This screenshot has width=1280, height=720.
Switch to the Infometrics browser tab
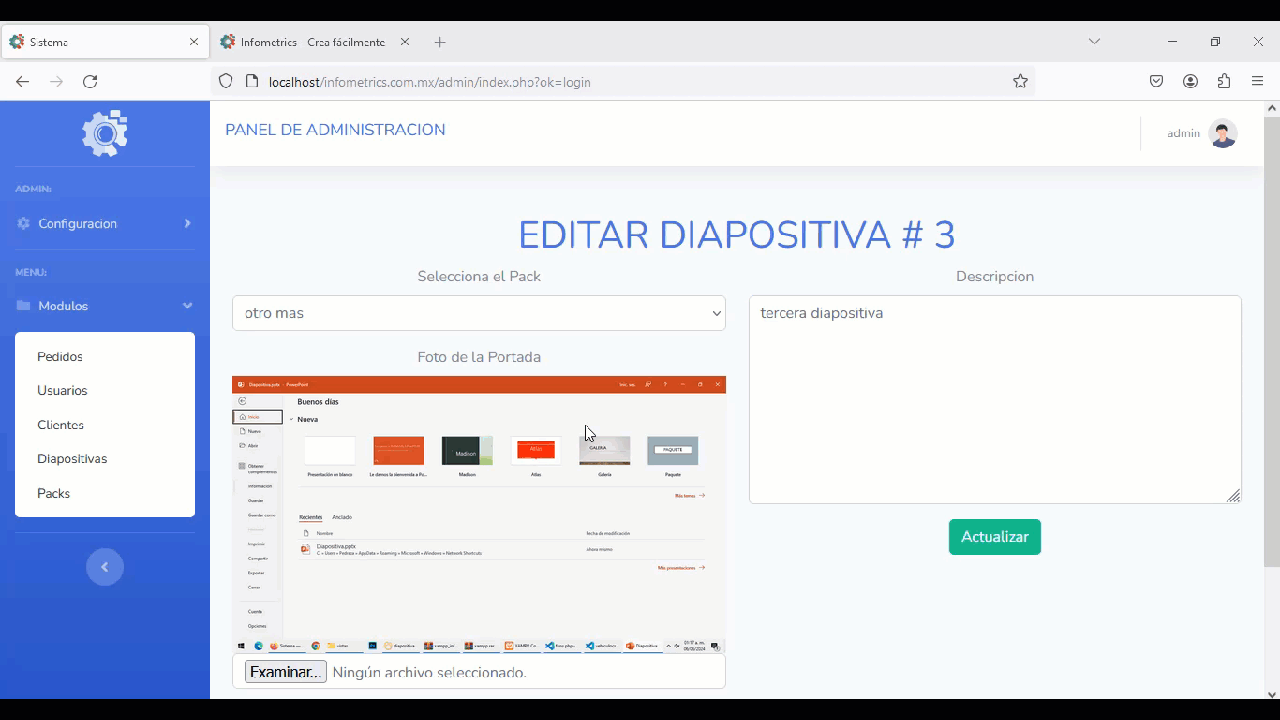pyautogui.click(x=312, y=42)
